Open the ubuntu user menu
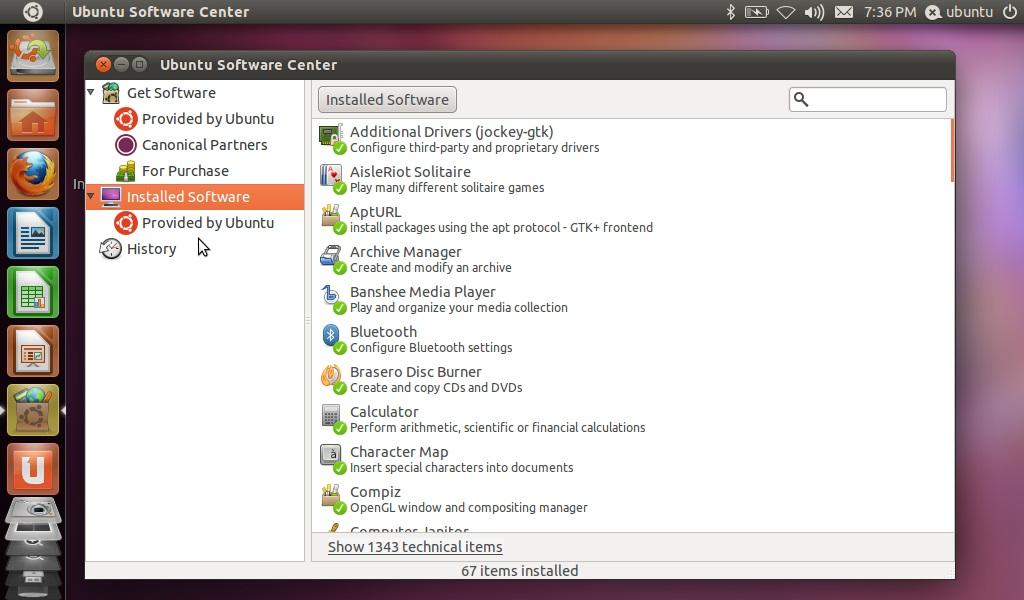 pyautogui.click(x=959, y=12)
